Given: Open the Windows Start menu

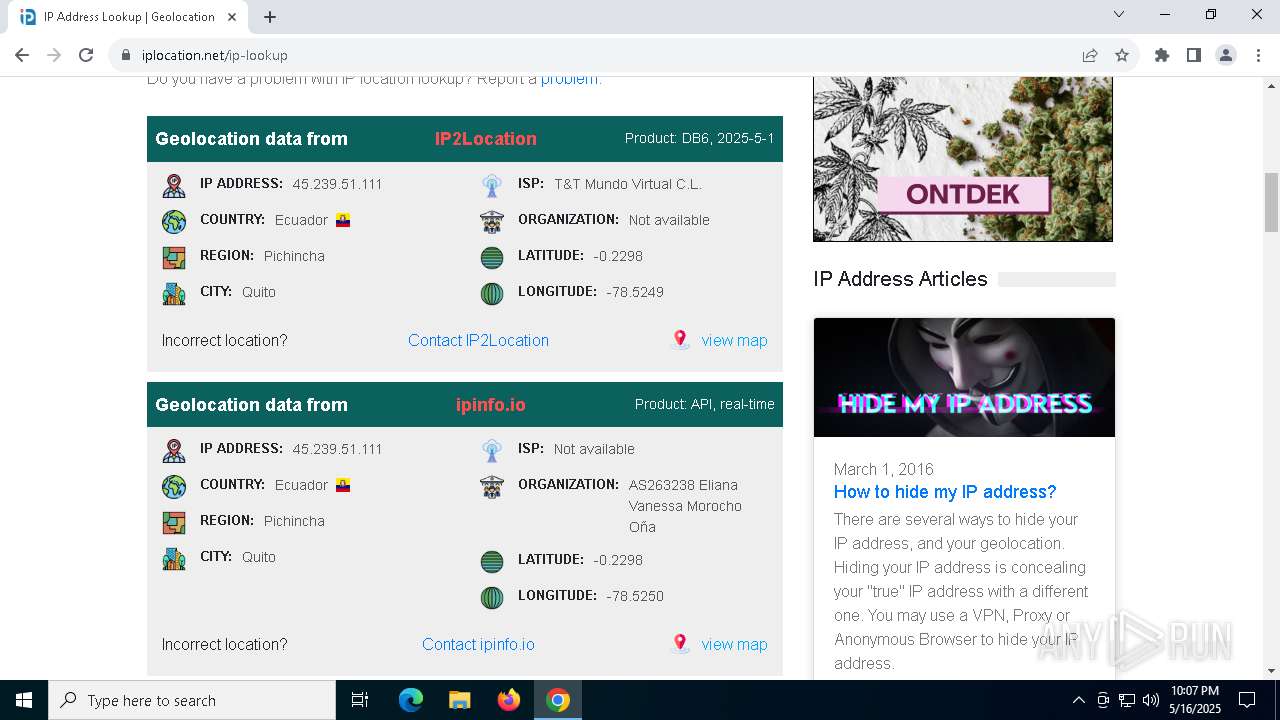Looking at the screenshot, I should coord(24,700).
